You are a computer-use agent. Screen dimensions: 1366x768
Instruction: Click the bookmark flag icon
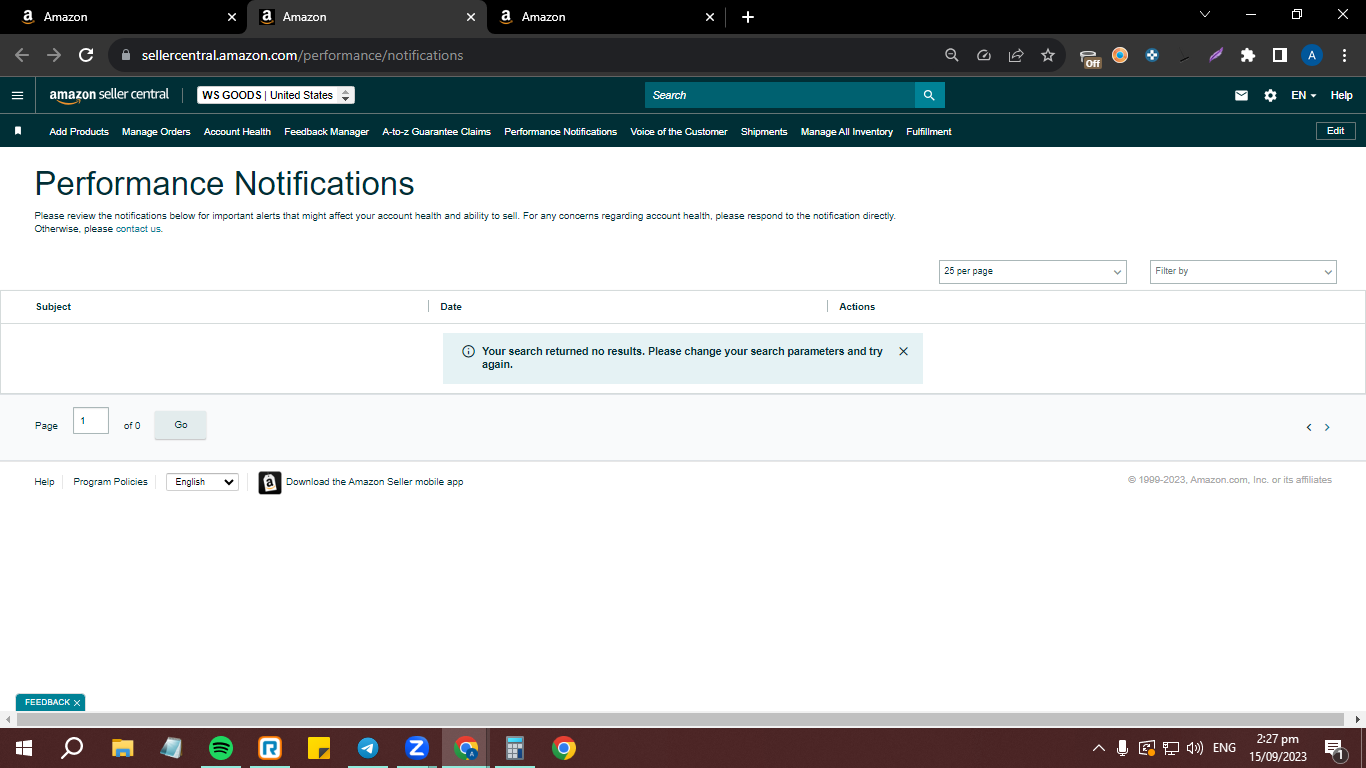[x=18, y=131]
